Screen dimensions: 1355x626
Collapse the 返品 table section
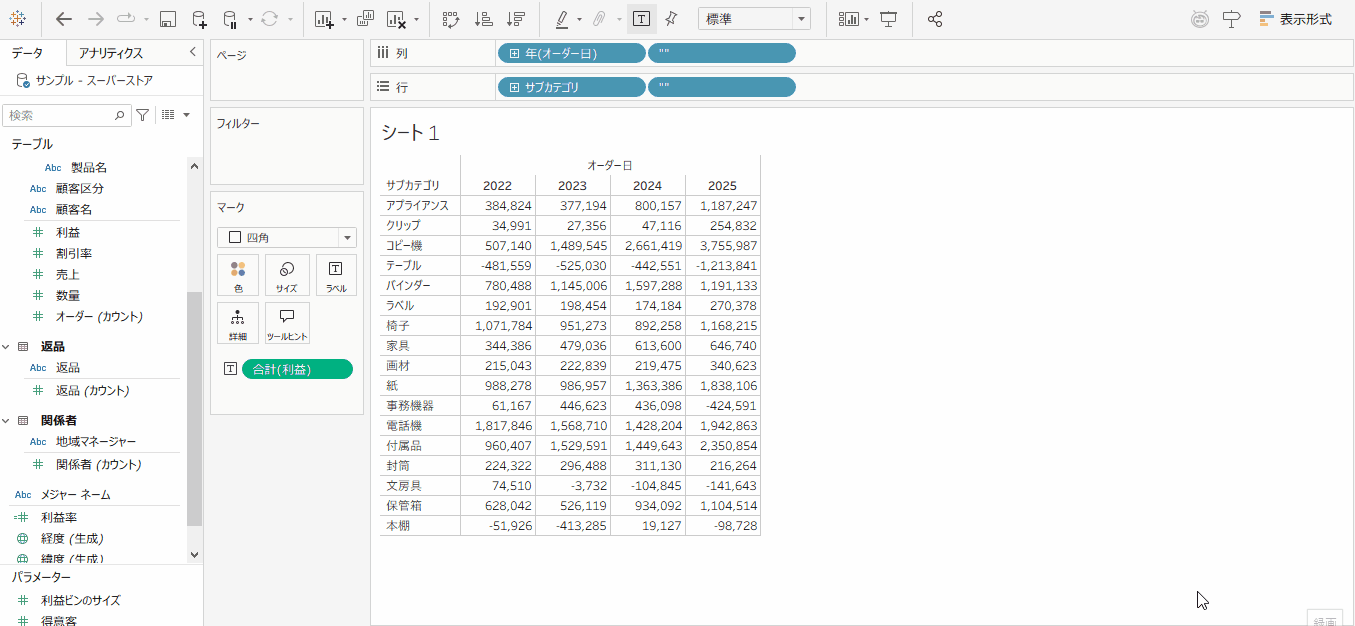coord(7,347)
